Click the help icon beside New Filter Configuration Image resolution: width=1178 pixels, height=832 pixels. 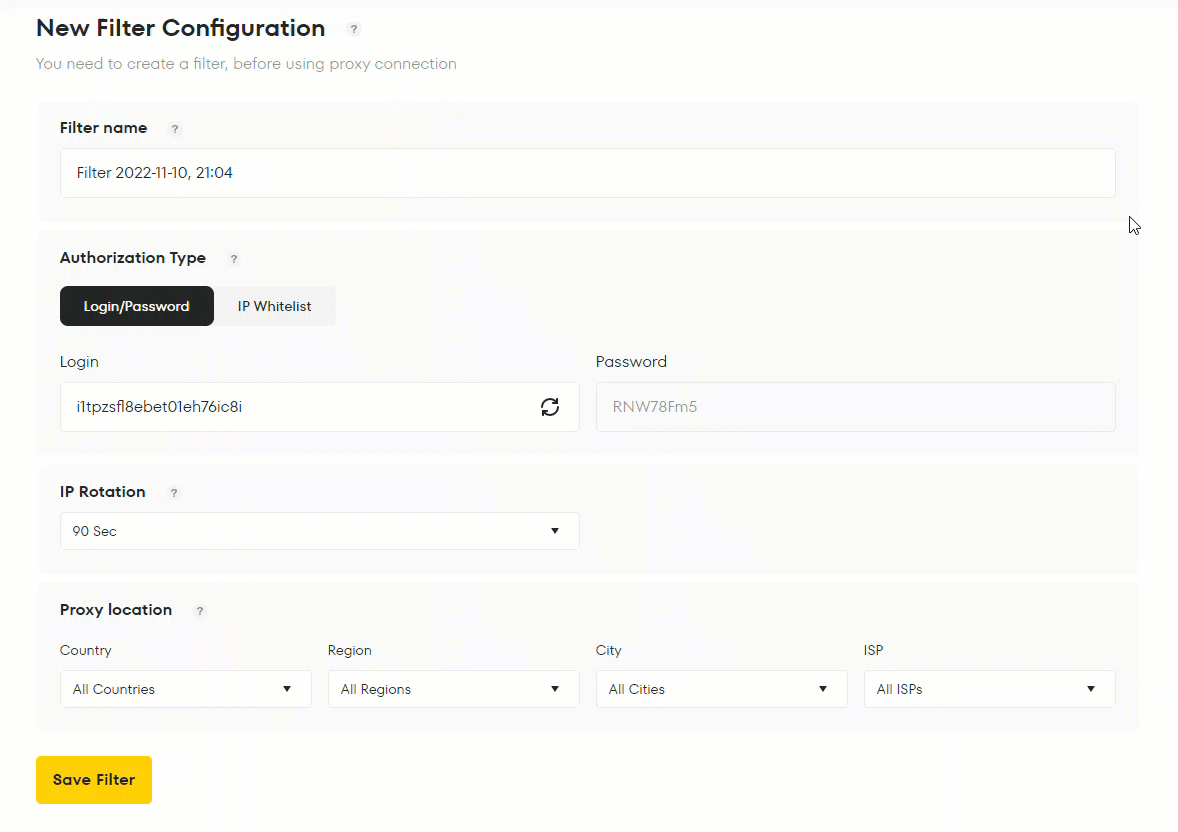point(353,29)
